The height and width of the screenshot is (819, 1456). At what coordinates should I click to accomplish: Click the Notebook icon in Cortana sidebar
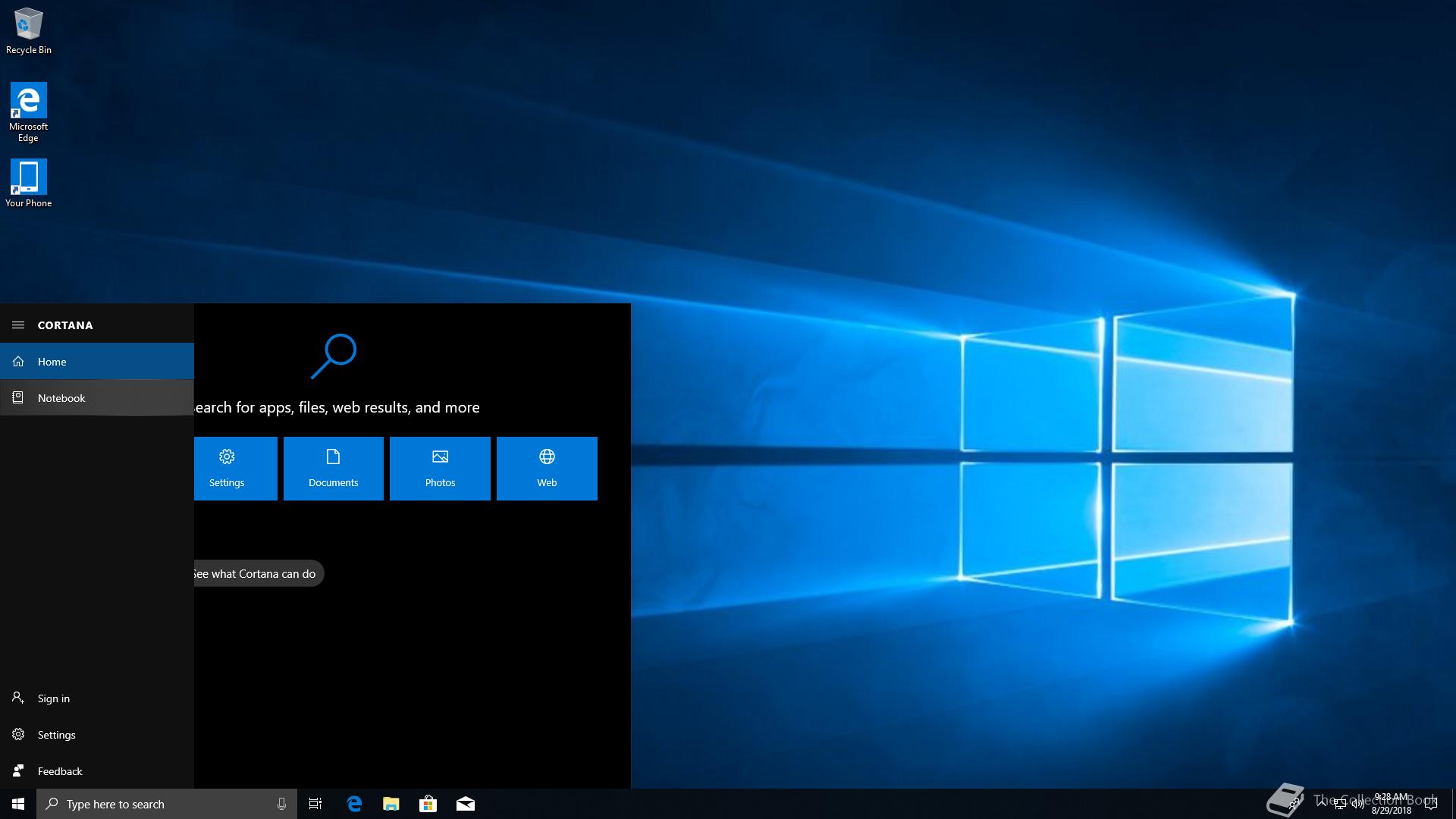pyautogui.click(x=18, y=398)
